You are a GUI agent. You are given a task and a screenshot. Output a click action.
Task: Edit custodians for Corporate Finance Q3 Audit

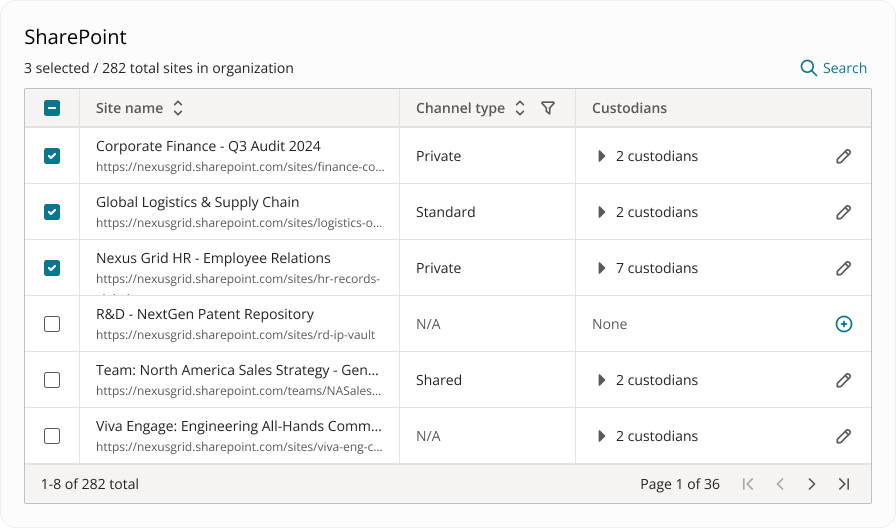[x=843, y=156]
